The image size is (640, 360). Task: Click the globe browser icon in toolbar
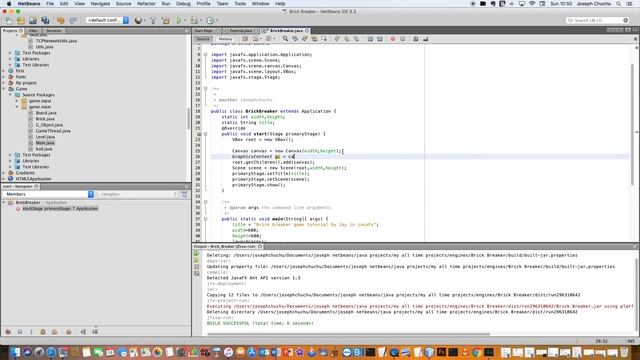pos(138,20)
